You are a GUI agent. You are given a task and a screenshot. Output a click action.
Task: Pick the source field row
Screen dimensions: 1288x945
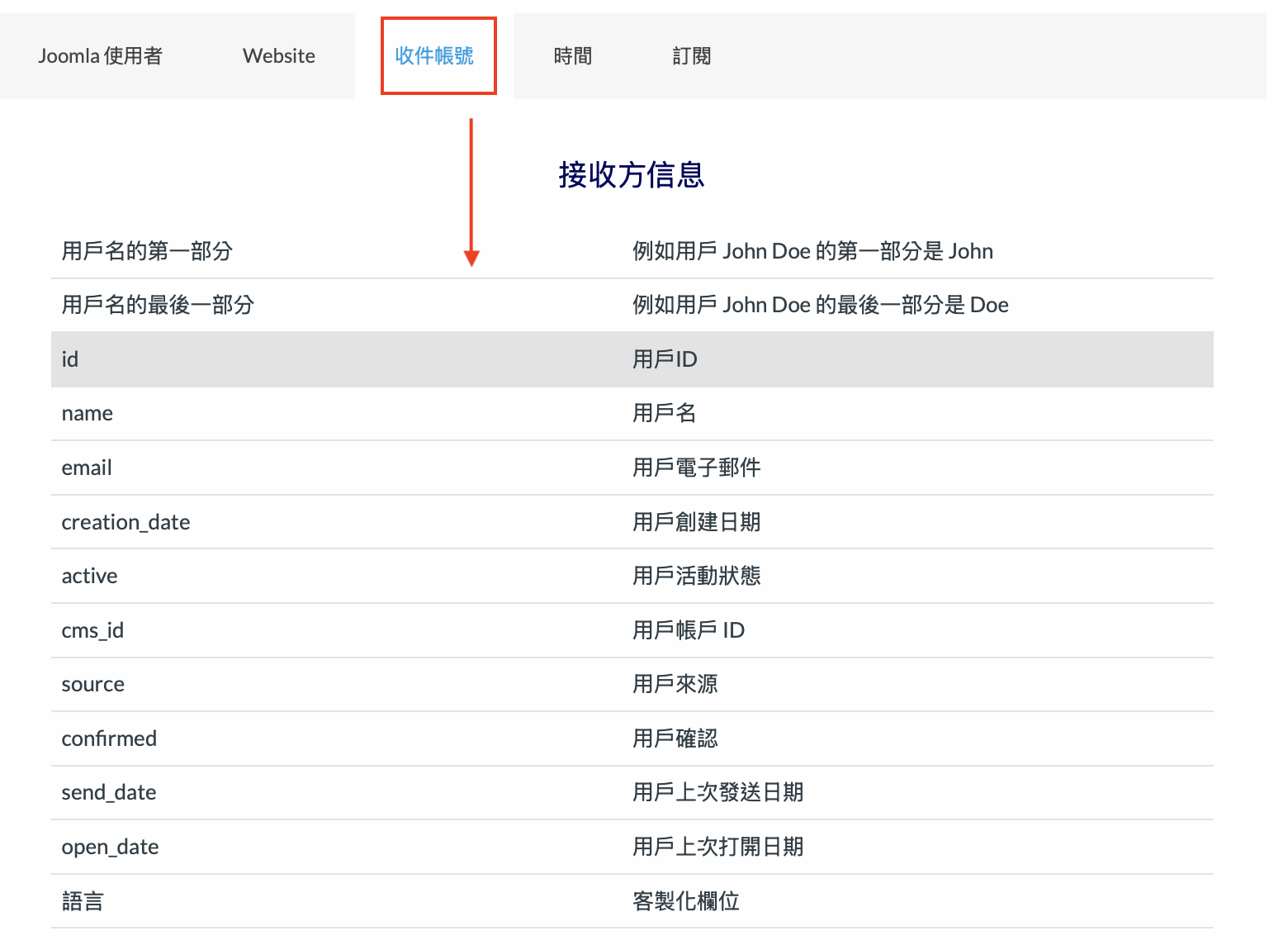click(x=92, y=684)
